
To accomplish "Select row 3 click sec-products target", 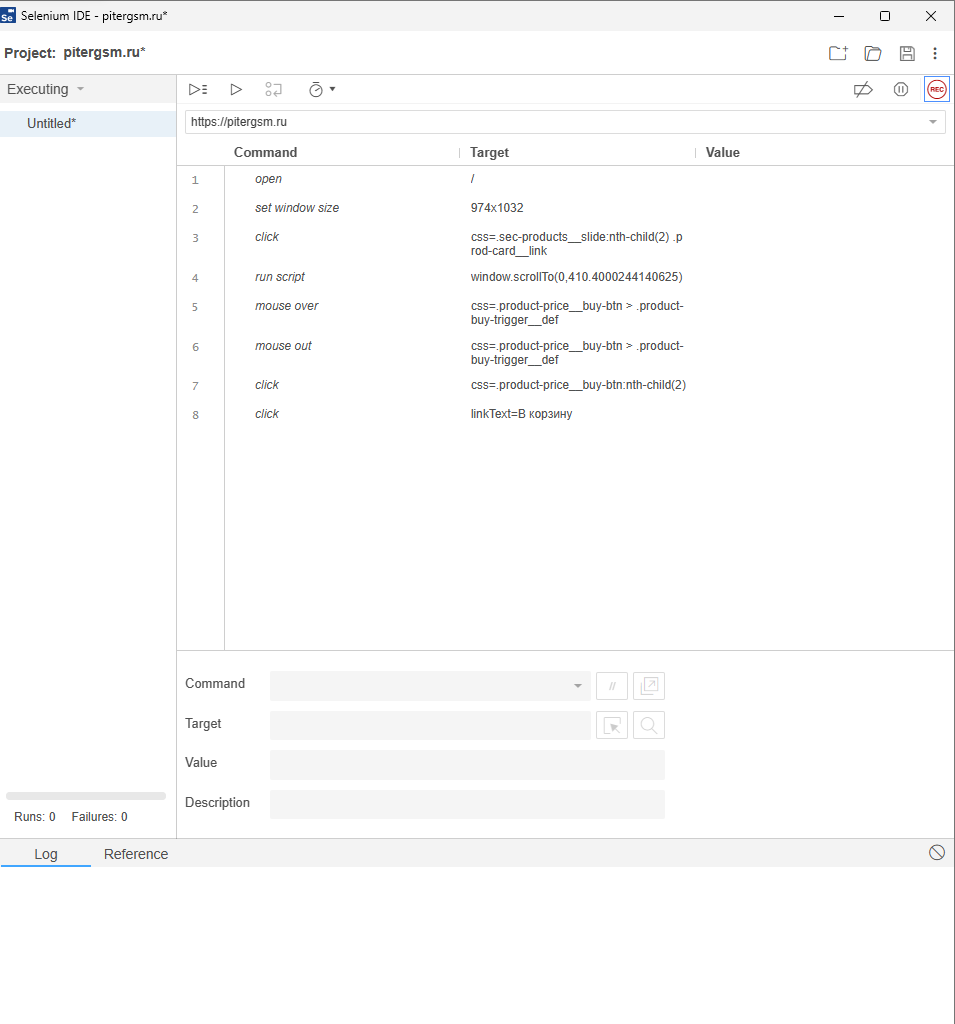I will (577, 244).
